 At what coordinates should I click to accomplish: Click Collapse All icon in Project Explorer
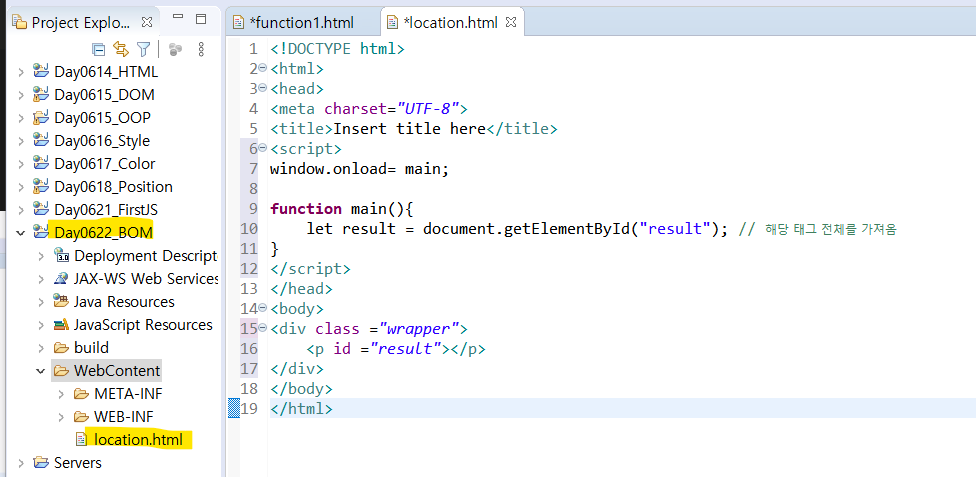tap(98, 49)
